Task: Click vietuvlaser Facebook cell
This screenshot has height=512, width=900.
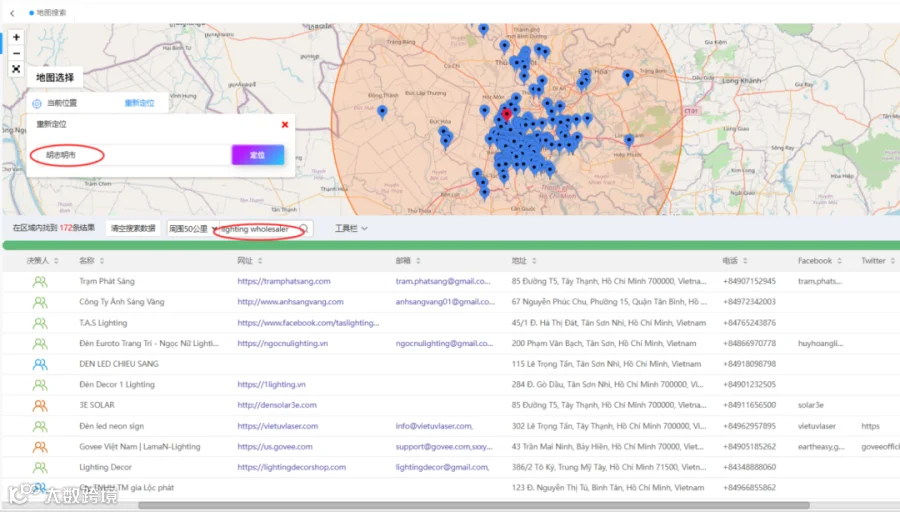Action: point(817,426)
